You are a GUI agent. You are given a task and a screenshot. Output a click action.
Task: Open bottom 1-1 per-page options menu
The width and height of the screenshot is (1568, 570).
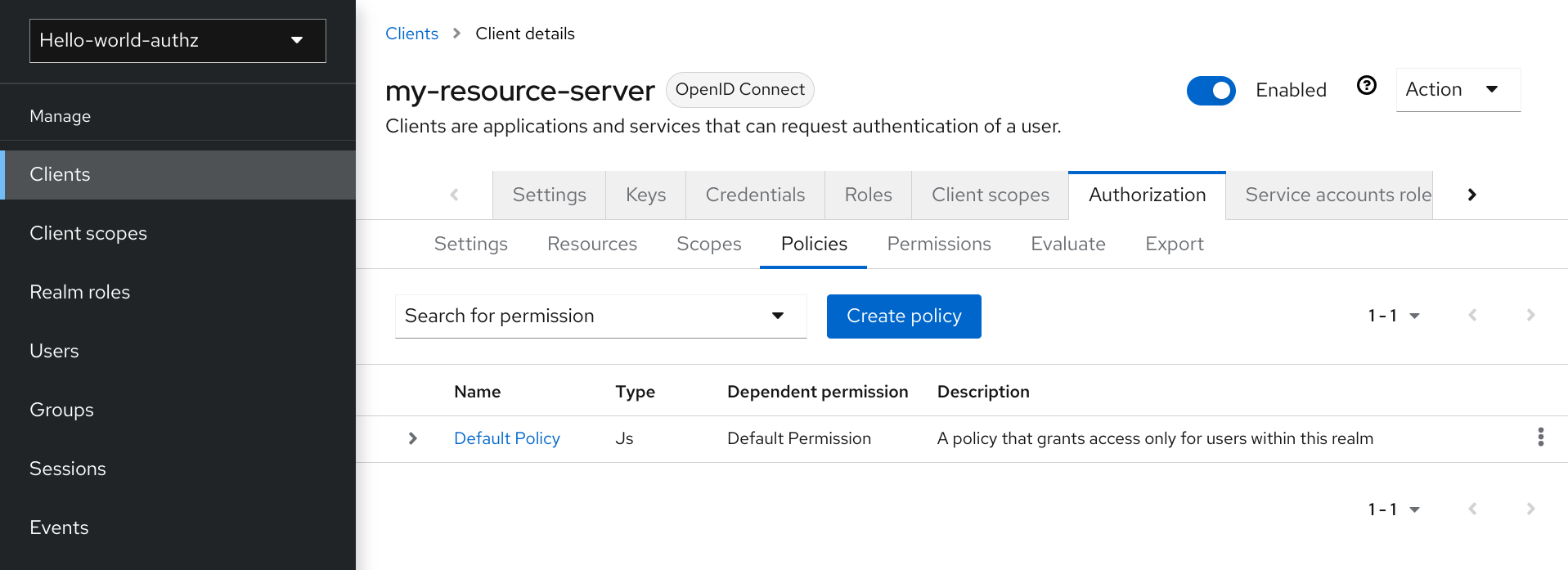[x=1394, y=509]
